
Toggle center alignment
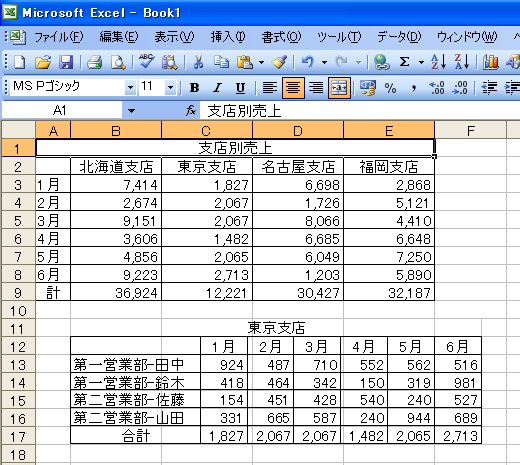click(x=293, y=88)
